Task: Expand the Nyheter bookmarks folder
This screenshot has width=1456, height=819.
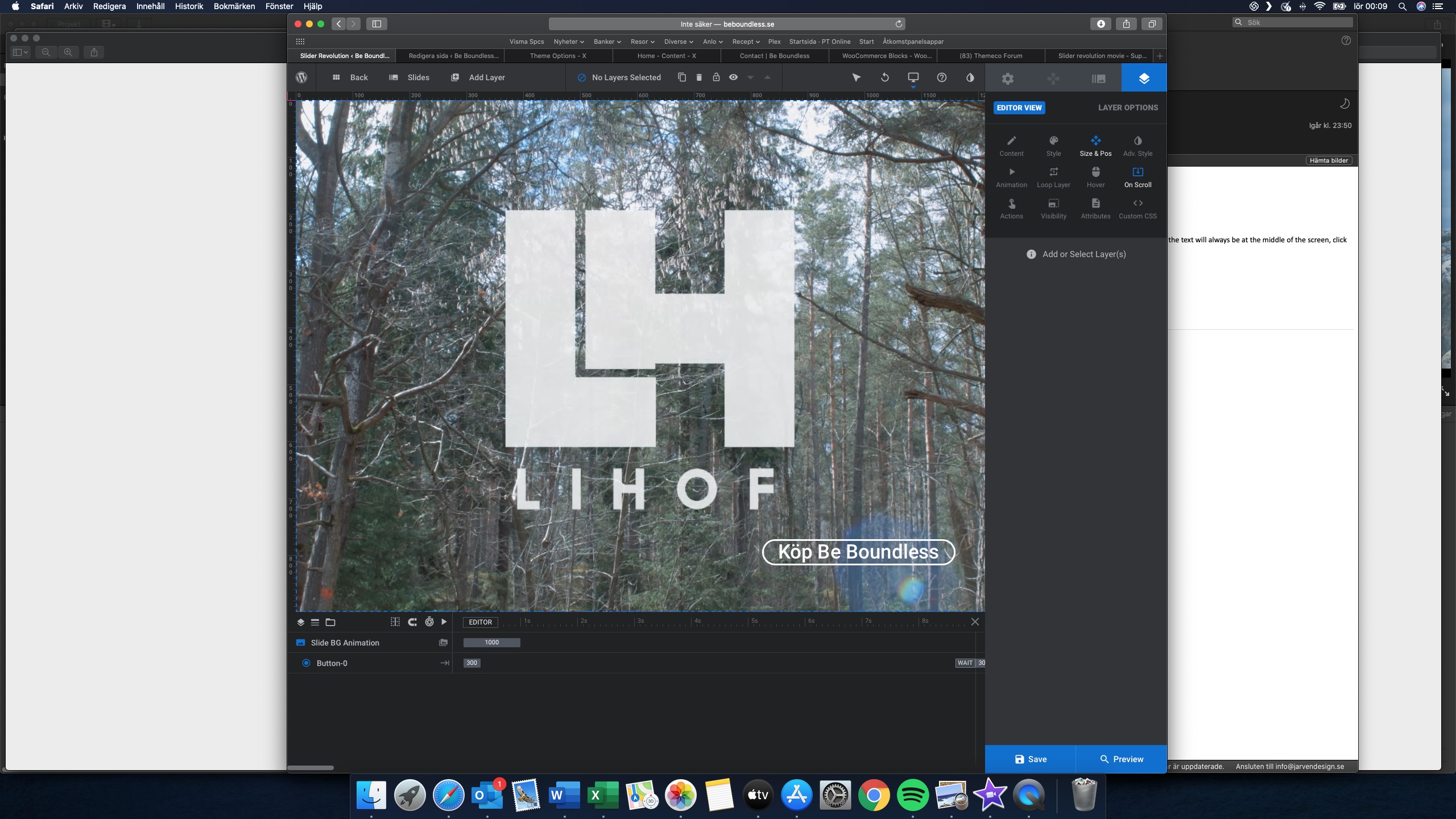Action: coord(569,42)
